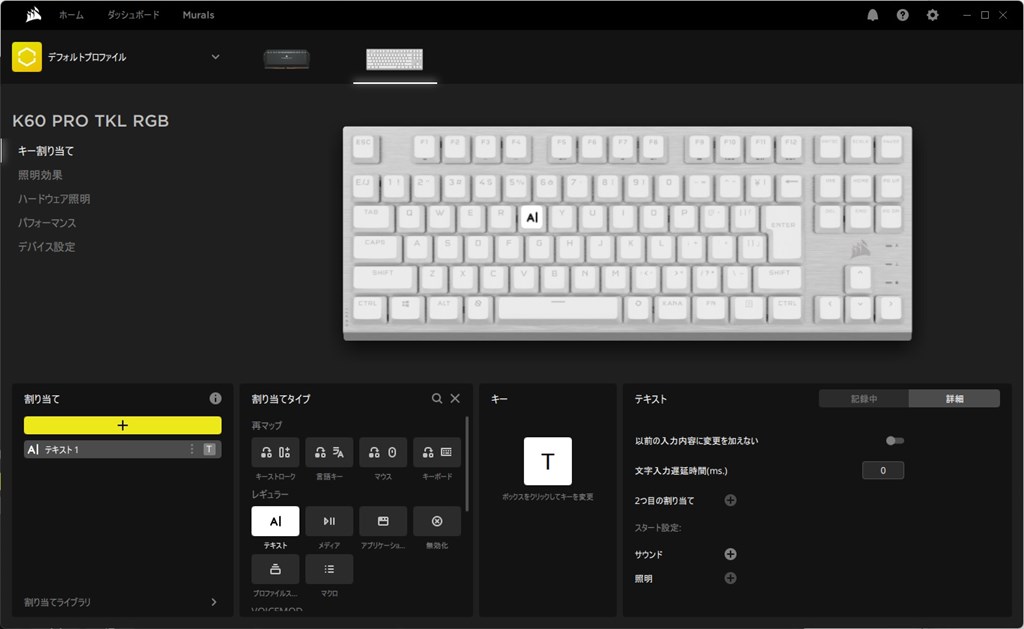Click the TAB key on keyboard image
This screenshot has height=629, width=1024.
tap(372, 217)
